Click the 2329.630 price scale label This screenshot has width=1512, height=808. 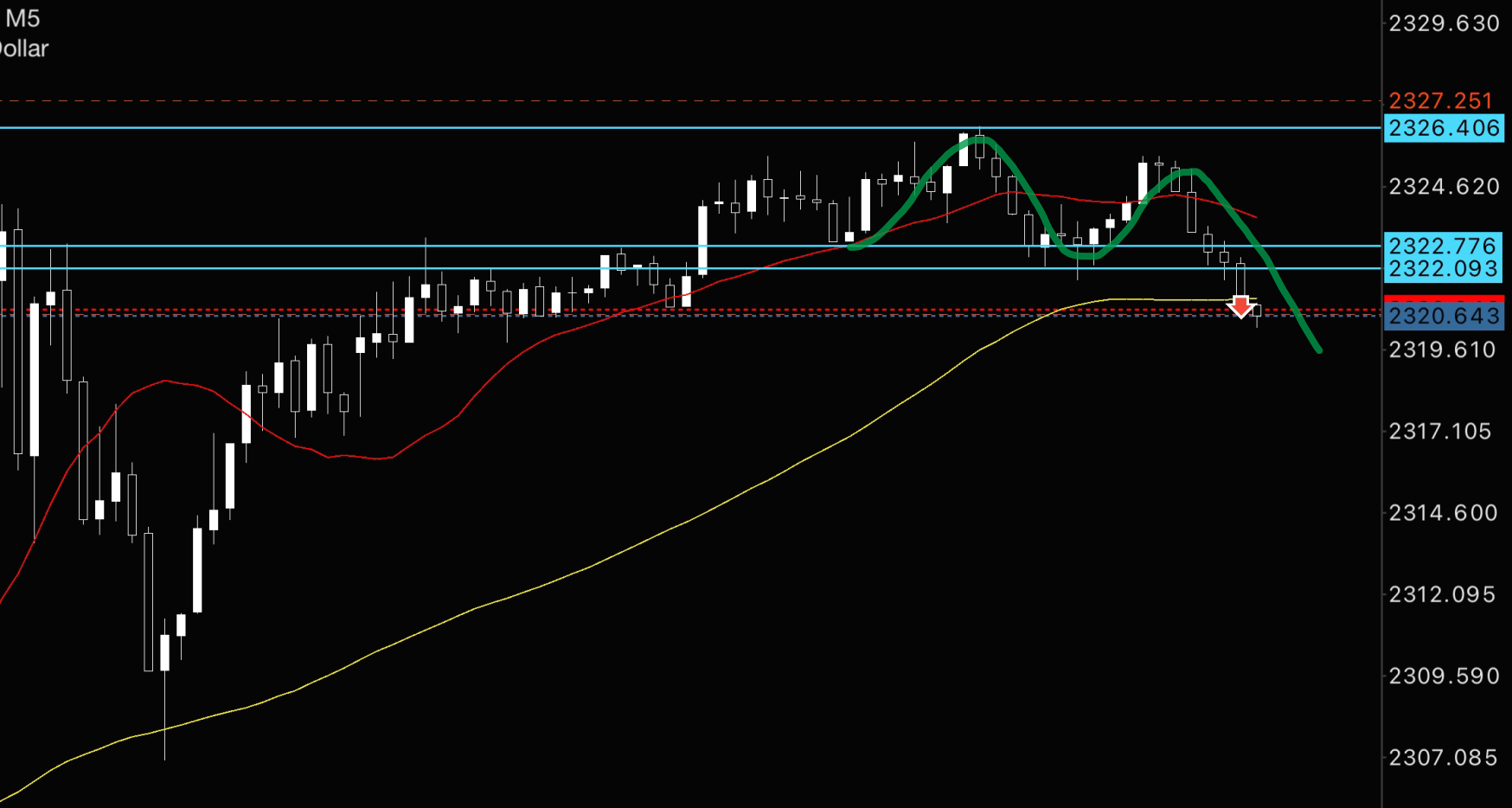point(1444,23)
